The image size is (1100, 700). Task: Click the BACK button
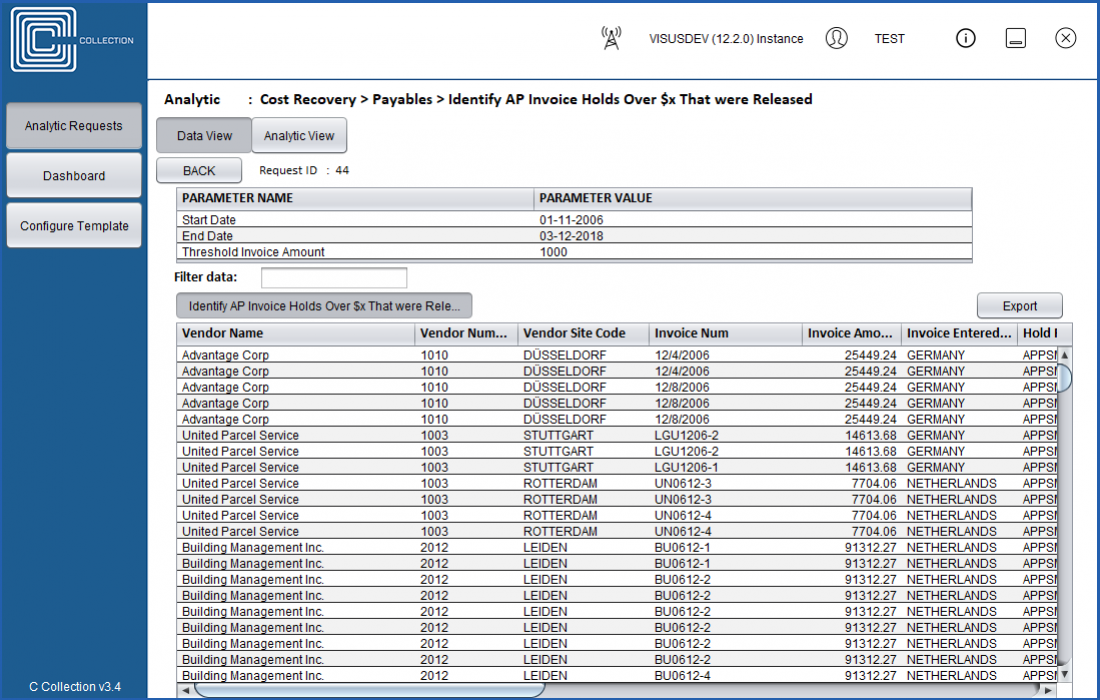point(199,170)
